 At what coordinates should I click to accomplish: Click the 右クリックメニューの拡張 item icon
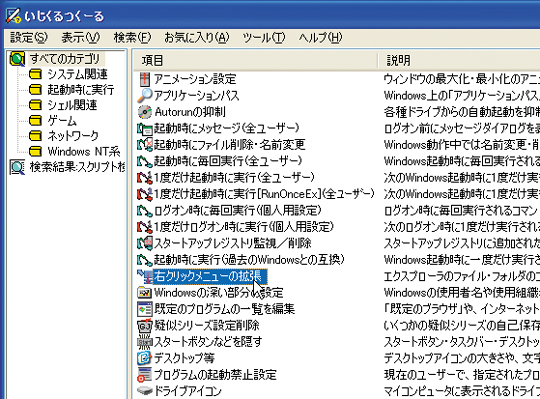145,276
